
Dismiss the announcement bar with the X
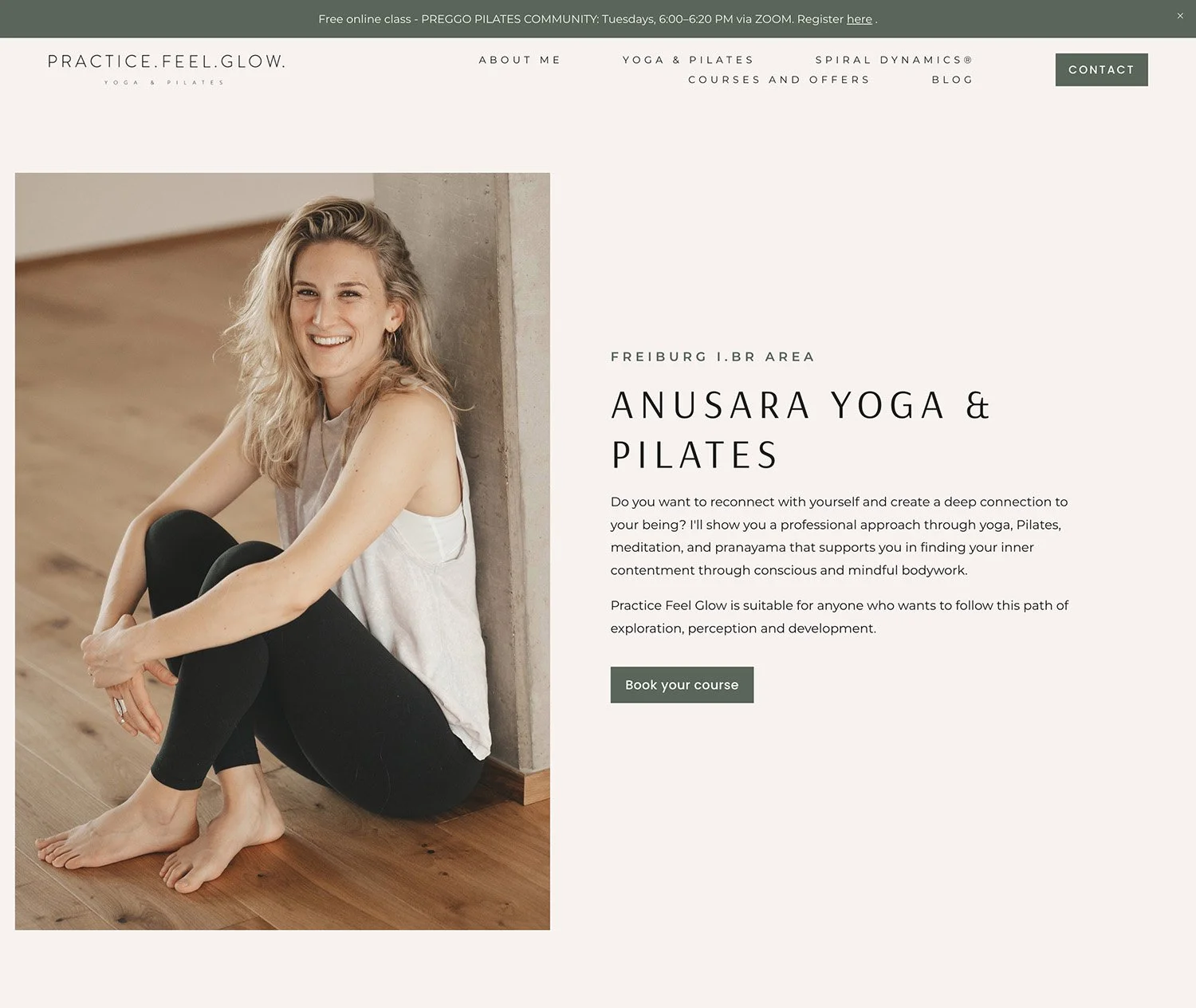(x=1180, y=16)
